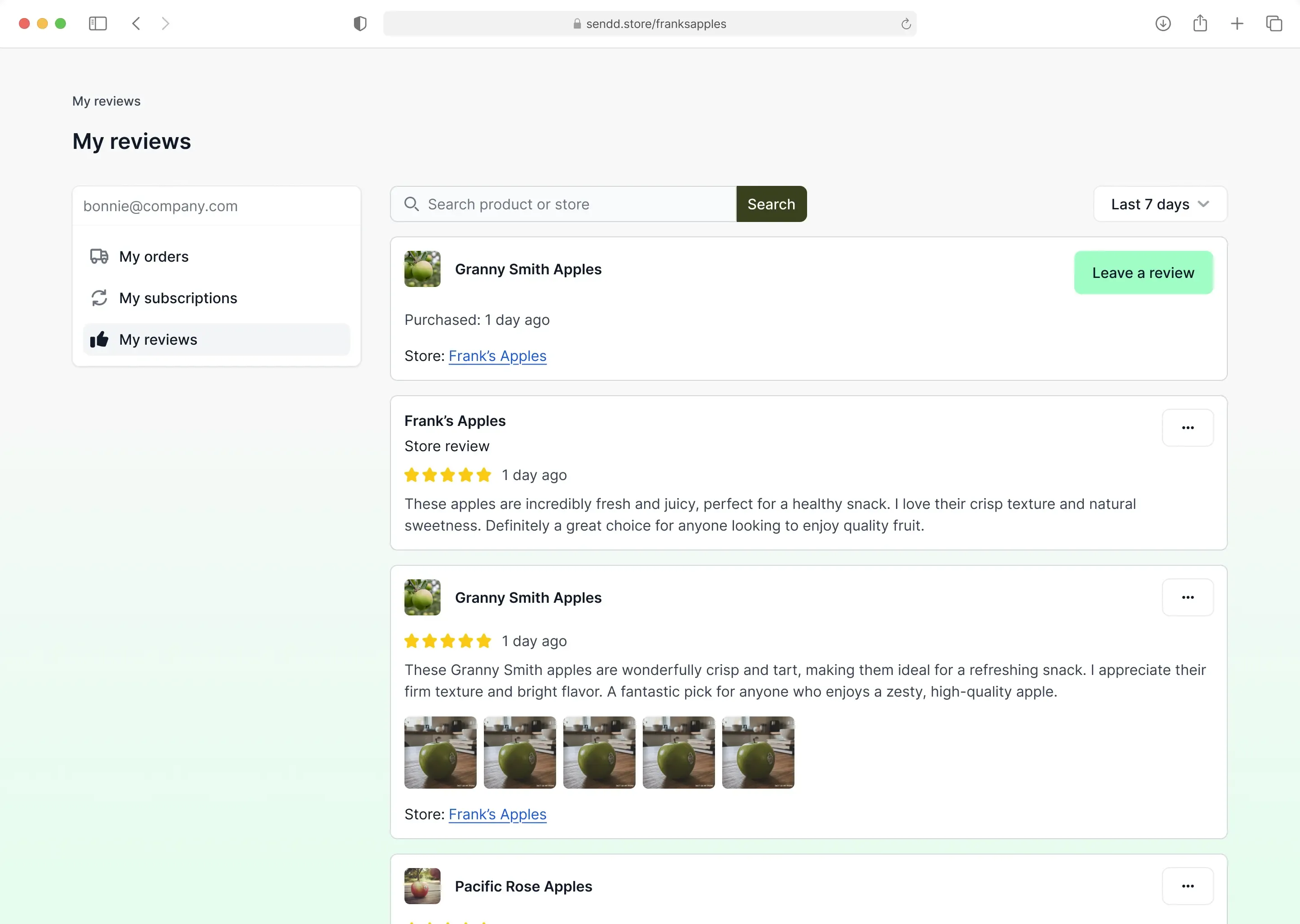Click the reviewed Granny Smith Apples product thumbnail
This screenshot has height=924, width=1300.
[x=422, y=597]
